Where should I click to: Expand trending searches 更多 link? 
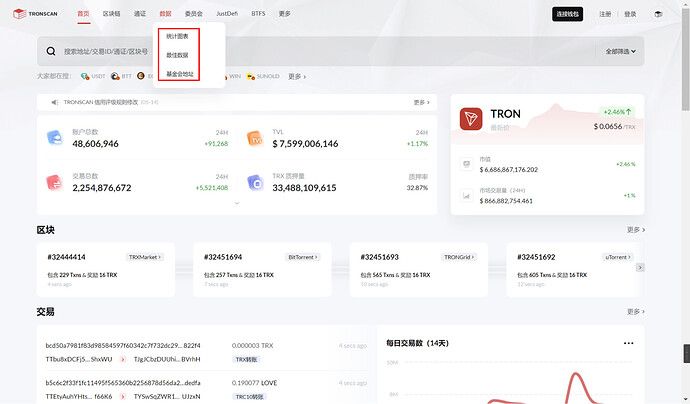coord(297,76)
